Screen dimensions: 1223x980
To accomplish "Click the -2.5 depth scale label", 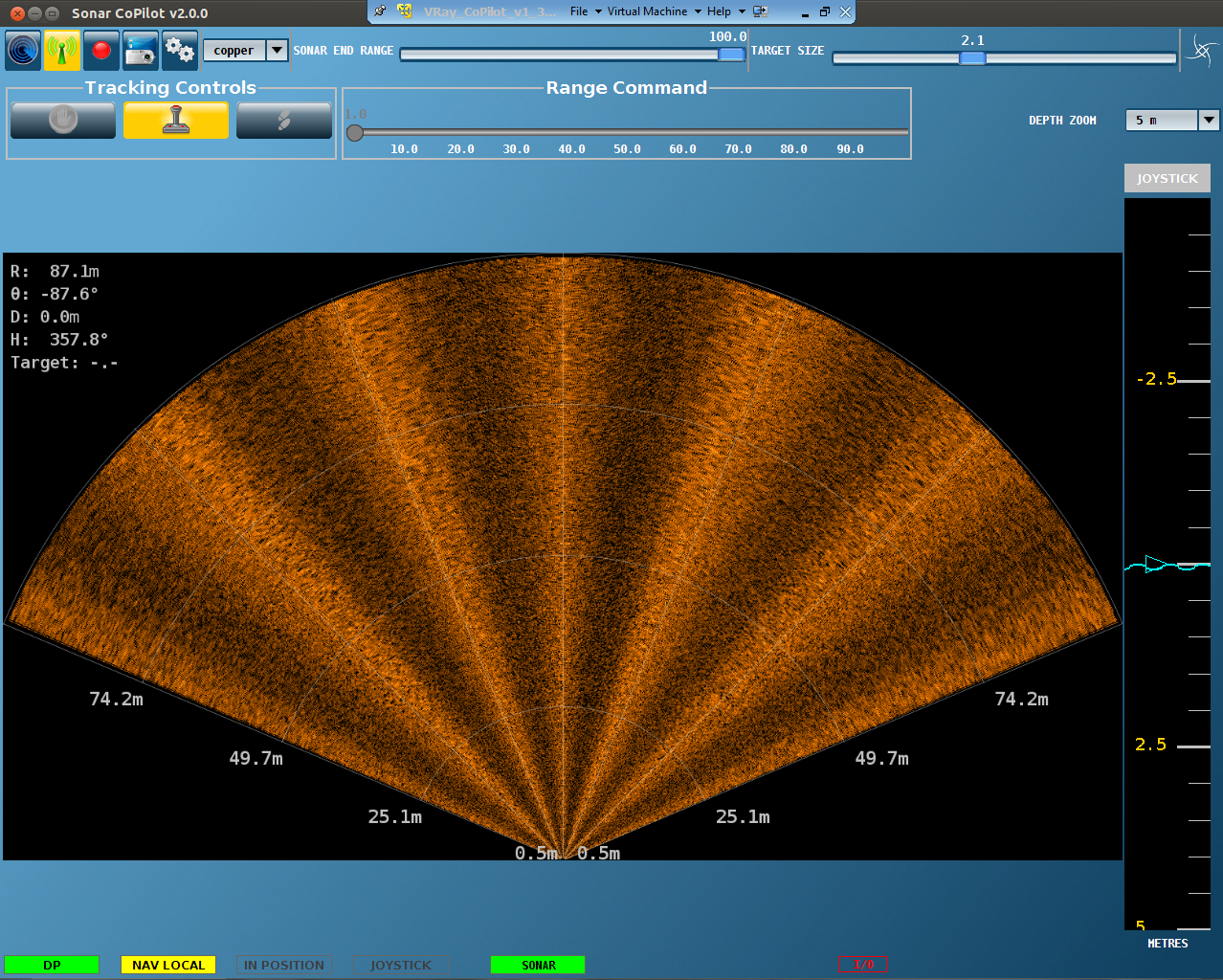I will coord(1156,379).
